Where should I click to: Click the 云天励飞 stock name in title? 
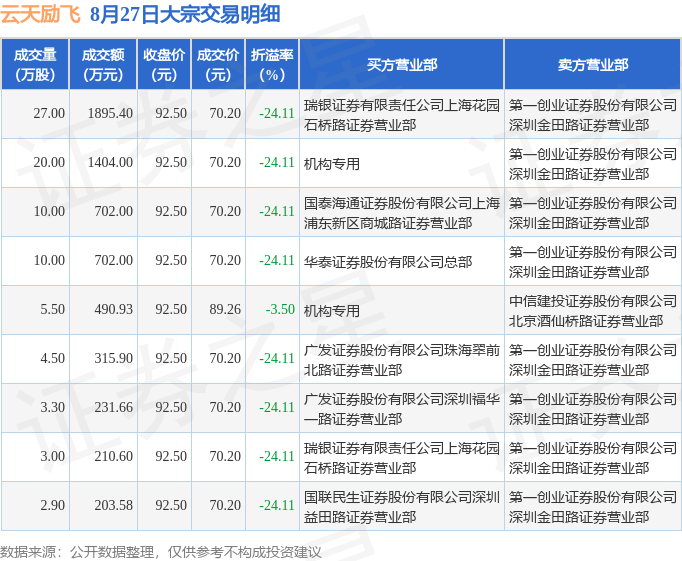(x=40, y=14)
